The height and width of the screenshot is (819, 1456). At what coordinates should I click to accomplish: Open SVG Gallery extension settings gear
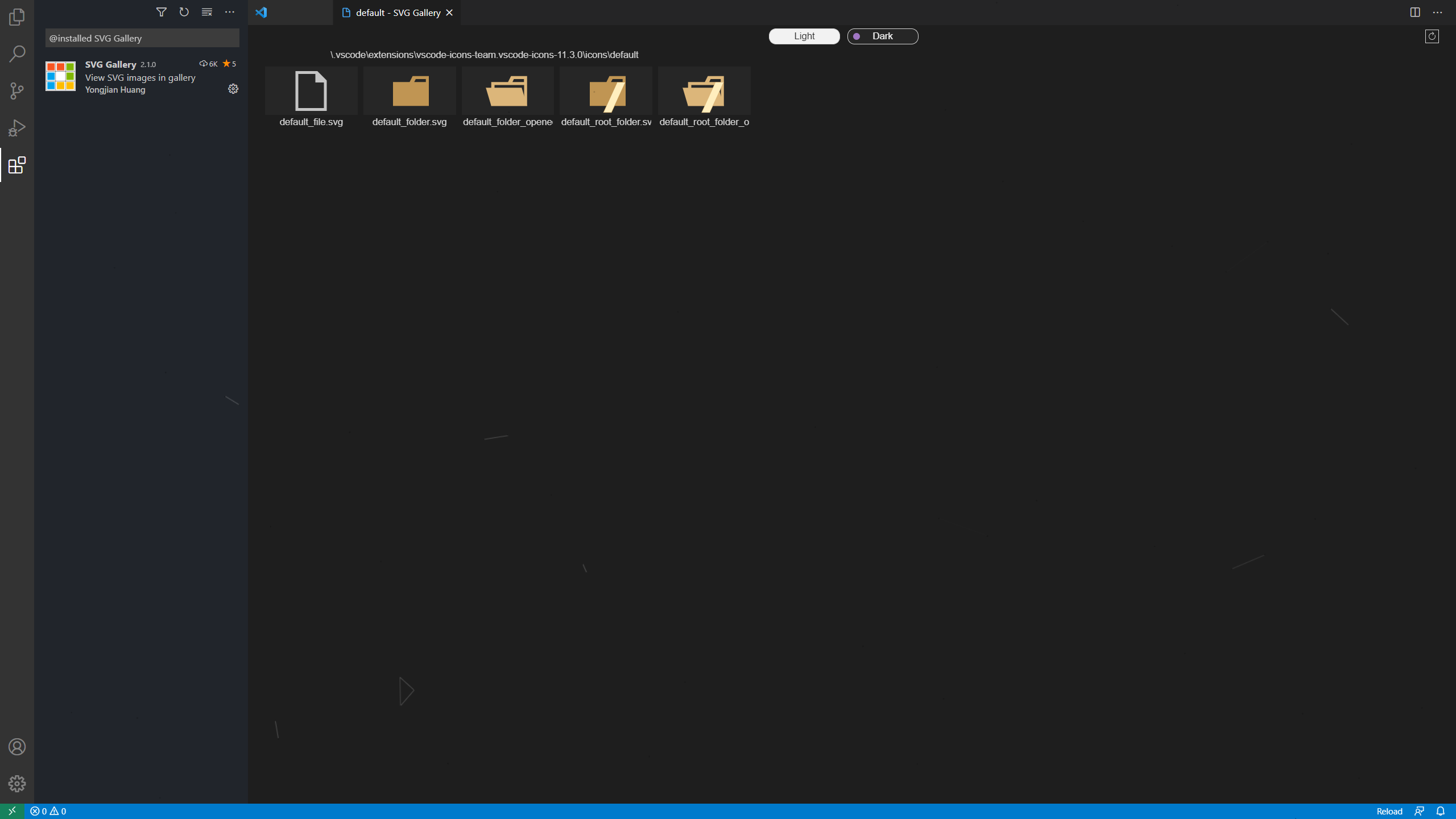tap(233, 89)
